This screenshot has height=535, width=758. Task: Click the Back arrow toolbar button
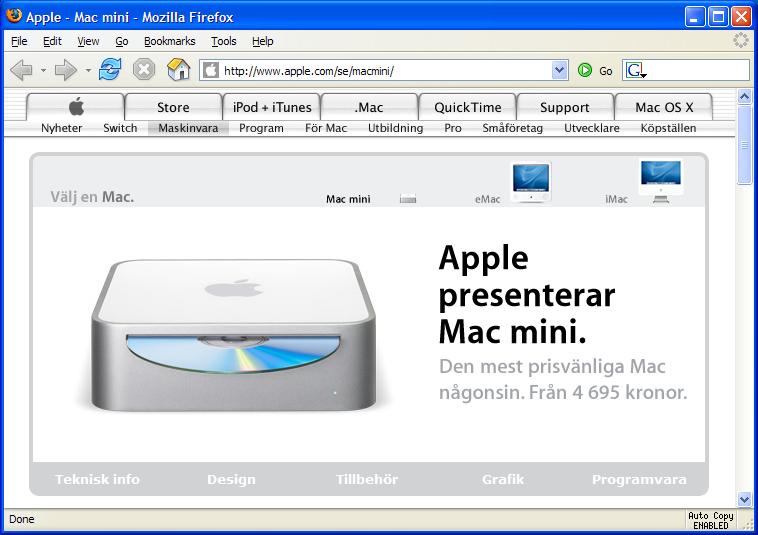pos(21,71)
